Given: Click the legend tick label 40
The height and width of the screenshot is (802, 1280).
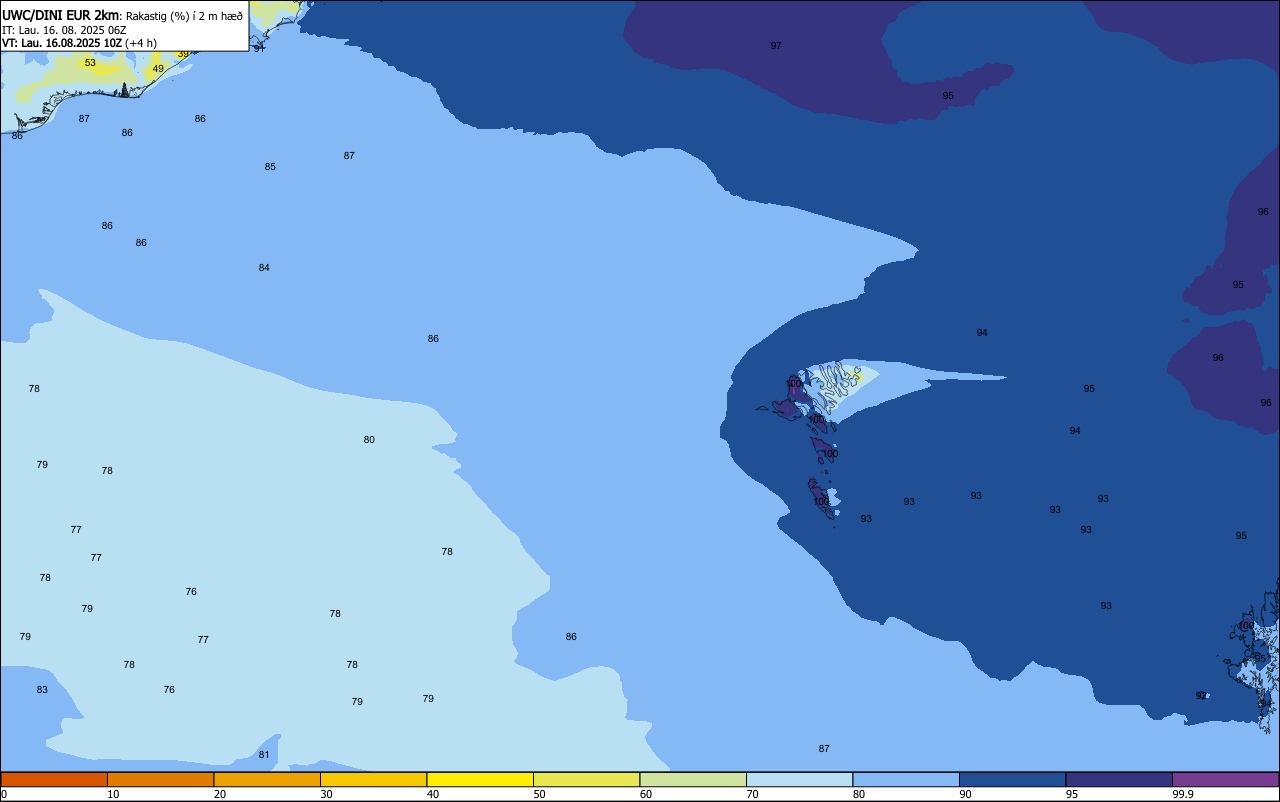Looking at the screenshot, I should (433, 794).
